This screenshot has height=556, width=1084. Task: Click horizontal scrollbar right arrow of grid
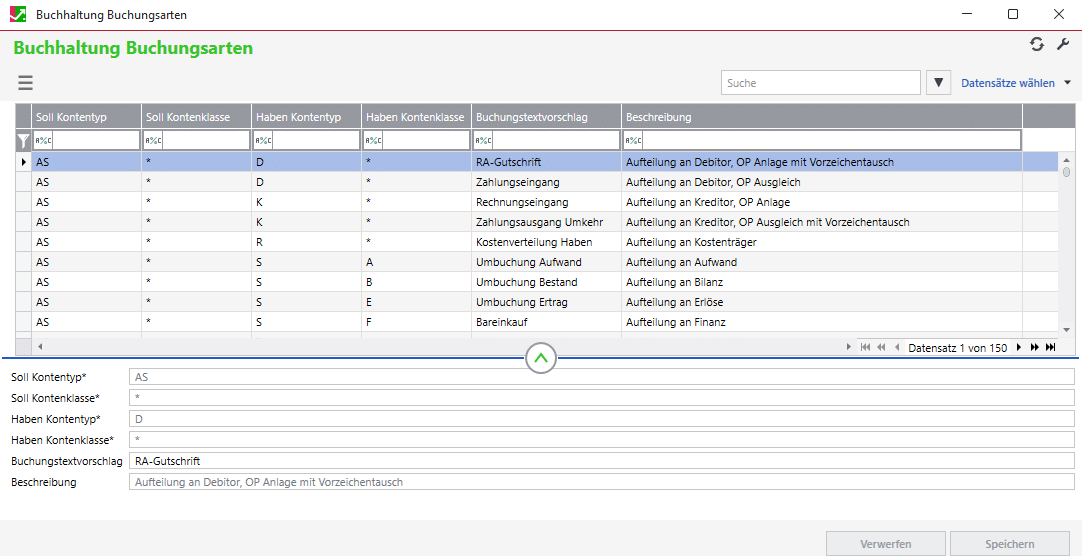pos(849,347)
